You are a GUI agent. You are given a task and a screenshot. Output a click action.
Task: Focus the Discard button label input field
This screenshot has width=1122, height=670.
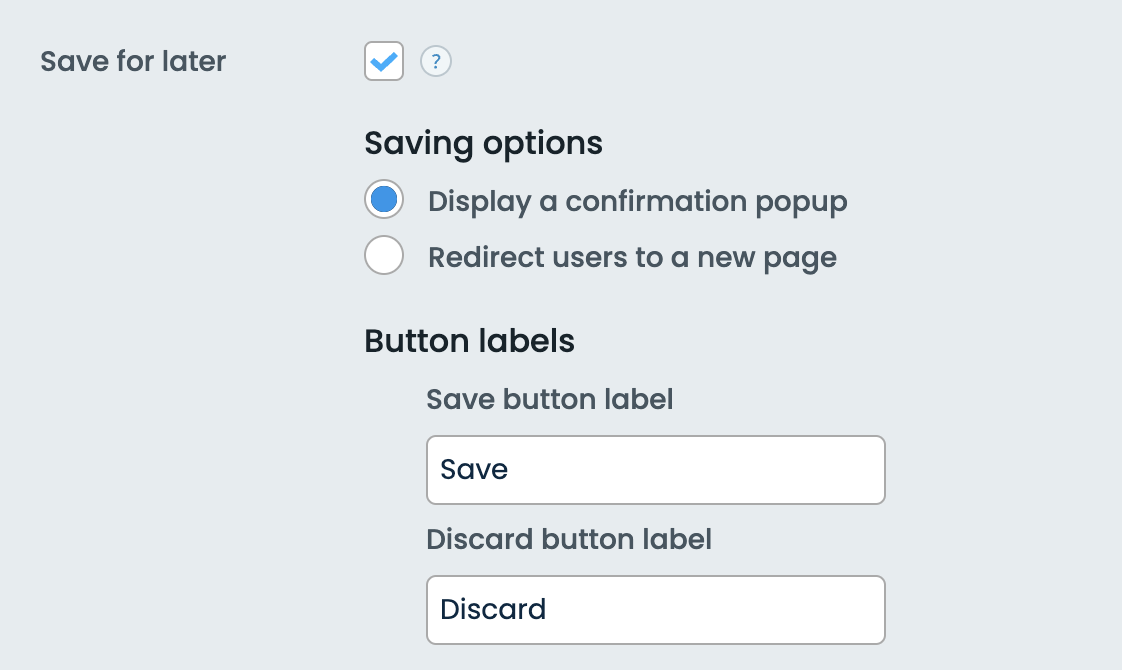click(655, 610)
